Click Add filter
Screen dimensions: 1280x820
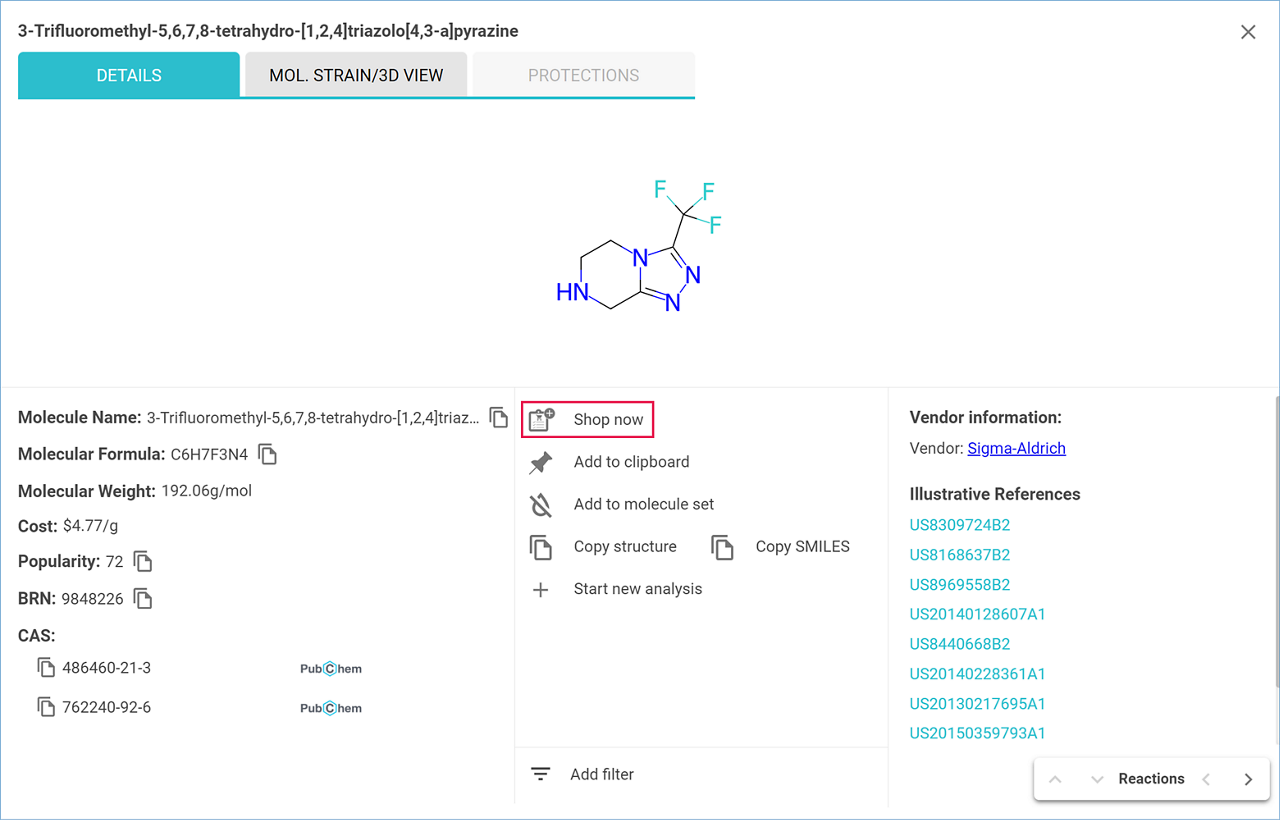pos(602,774)
